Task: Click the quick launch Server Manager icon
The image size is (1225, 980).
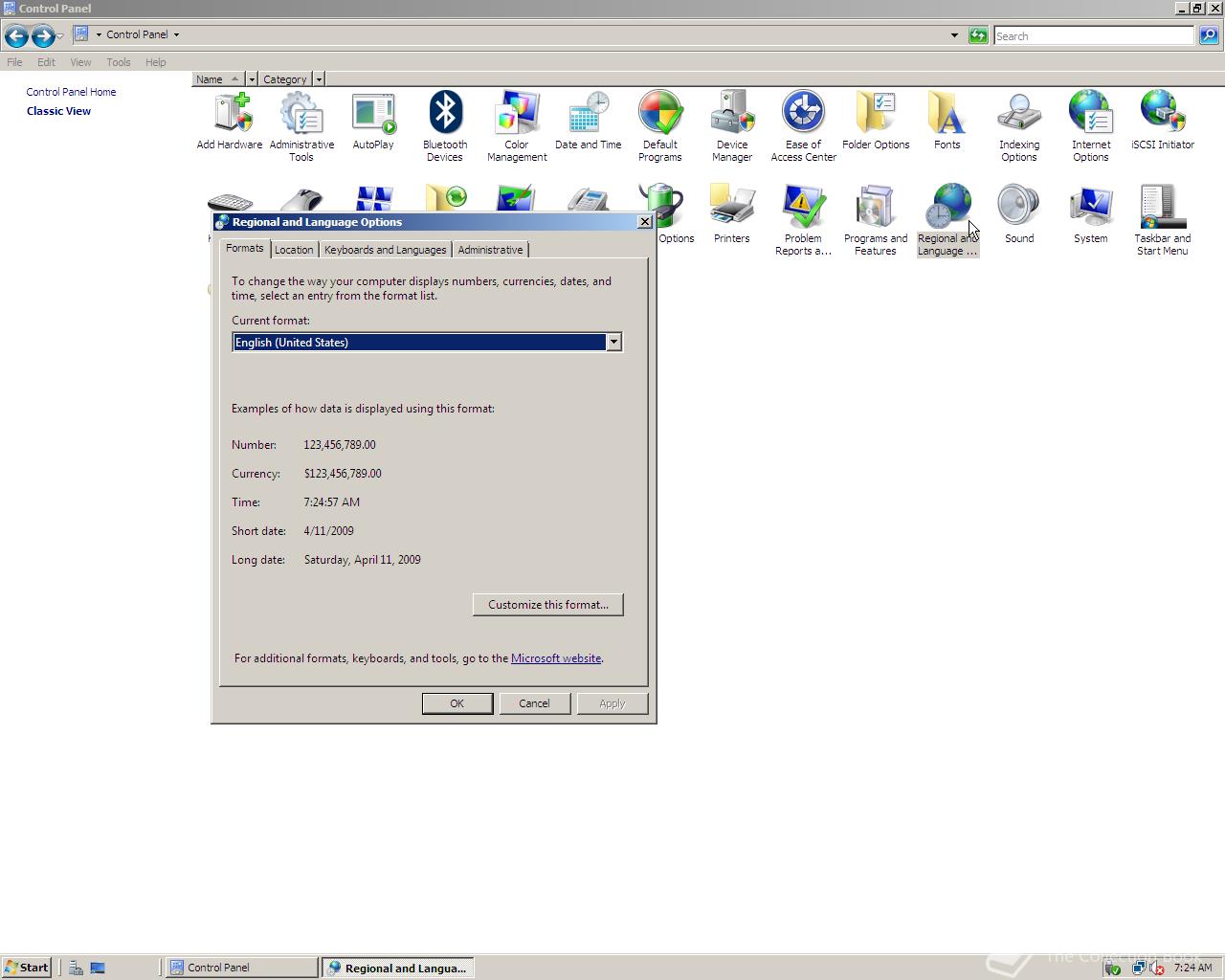Action: click(76, 969)
